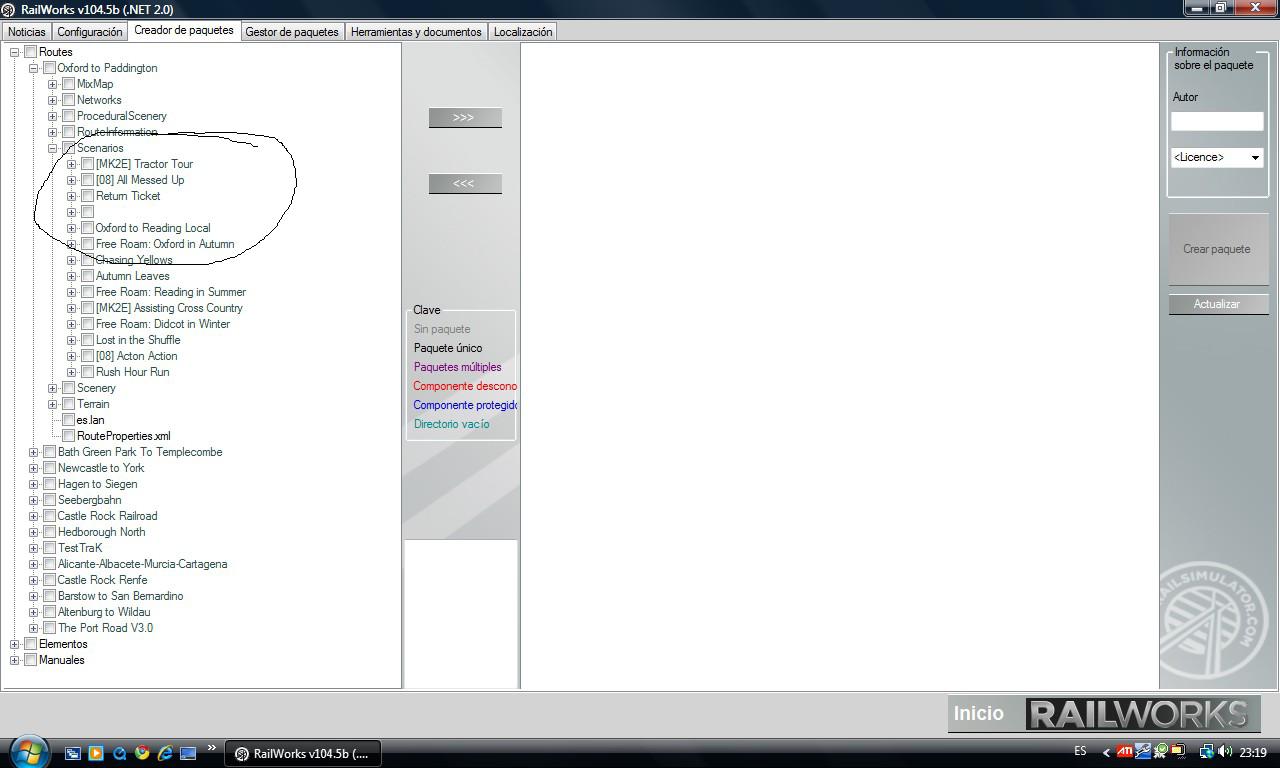Click the Windows Start orb
Image resolution: width=1280 pixels, height=768 pixels.
click(27, 751)
